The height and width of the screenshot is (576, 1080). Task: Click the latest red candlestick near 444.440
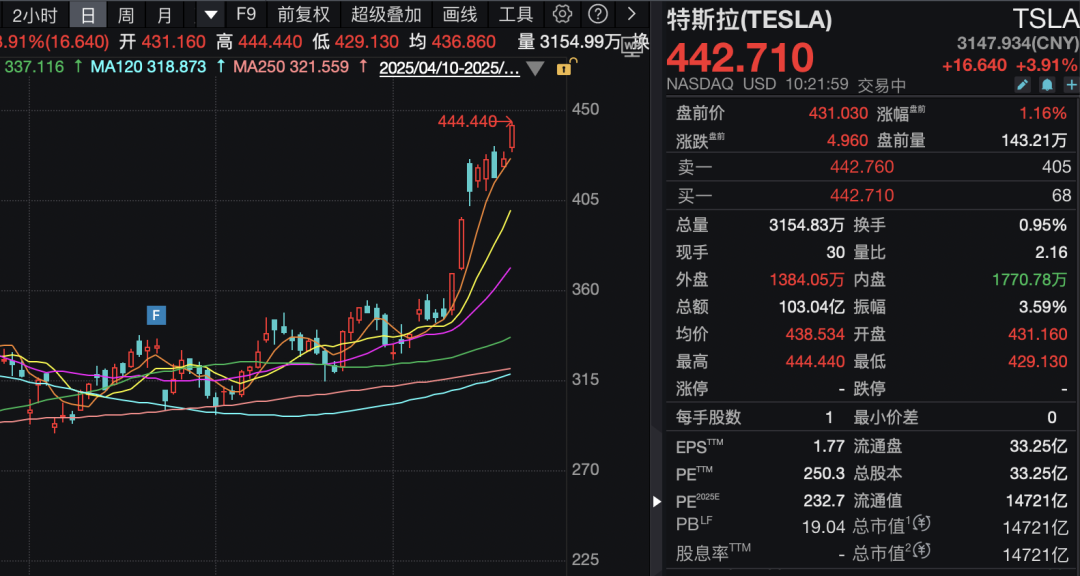[512, 137]
